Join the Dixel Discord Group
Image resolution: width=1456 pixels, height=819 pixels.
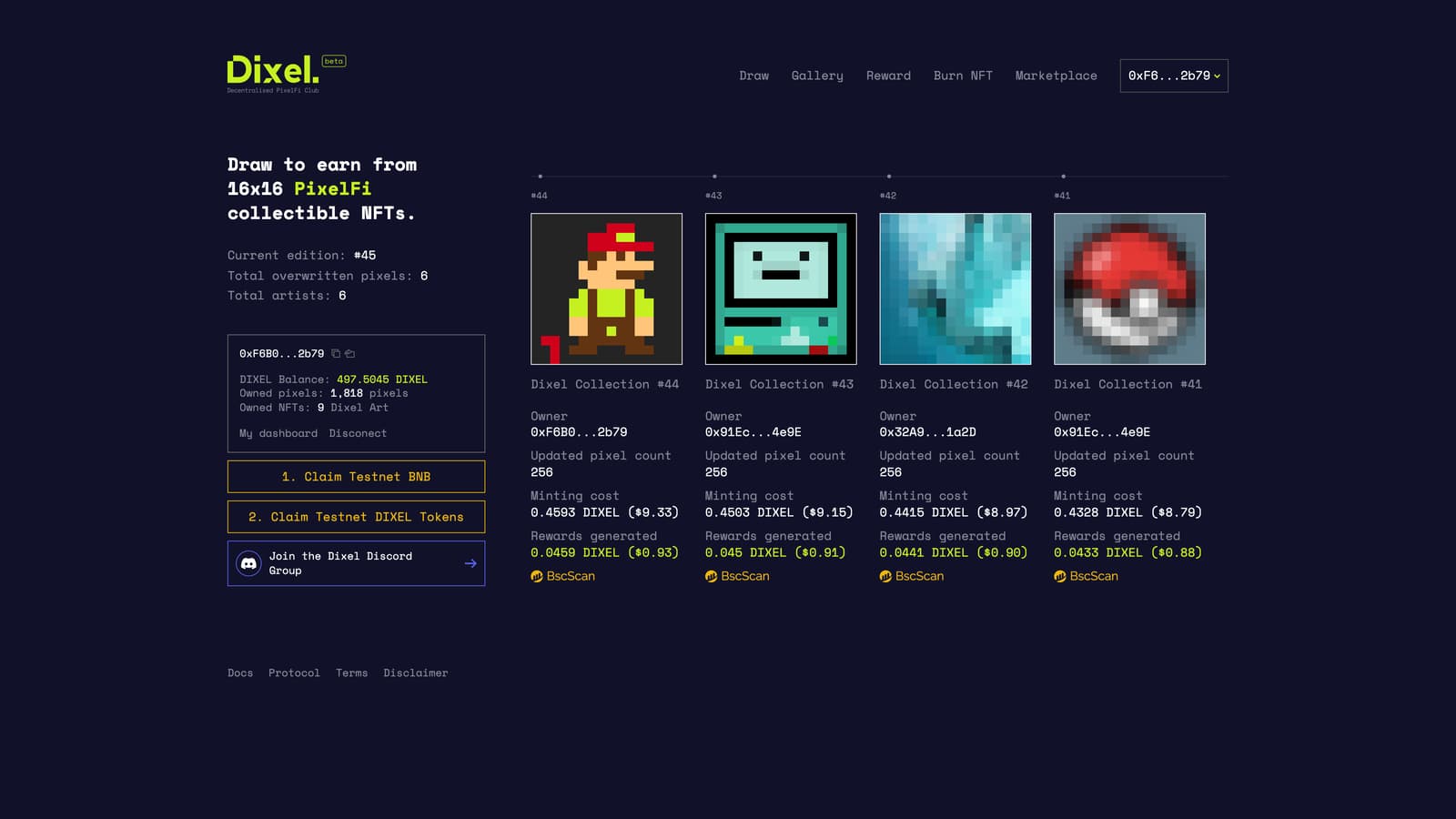(356, 563)
